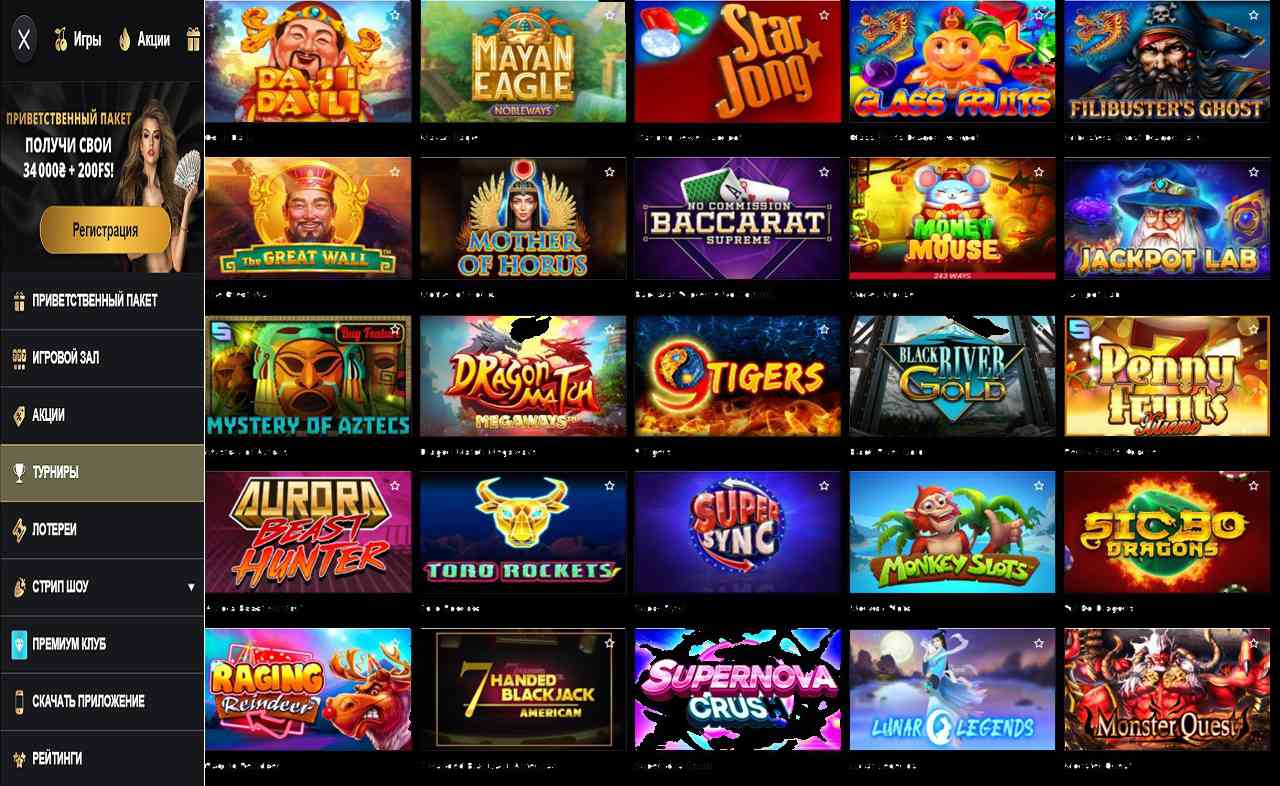Viewport: 1280px width, 786px height.
Task: Open the Акции tab in the top bar
Action: [145, 40]
